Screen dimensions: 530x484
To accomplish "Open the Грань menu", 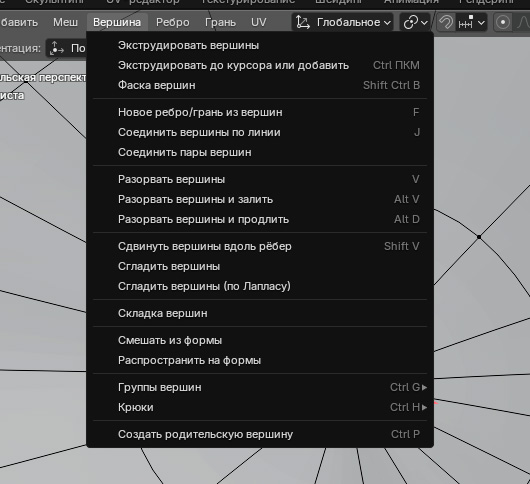I will pos(220,22).
